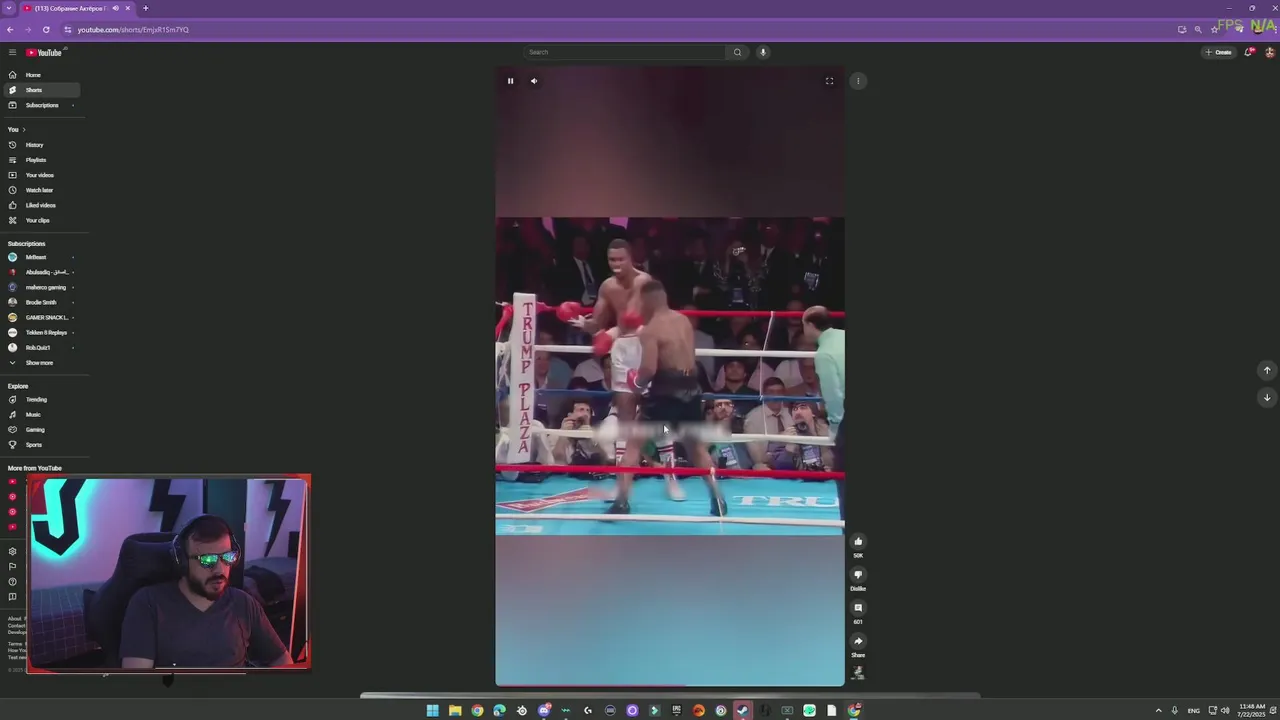Open Shorts in the sidebar
Viewport: 1280px width, 720px height.
tap(40, 90)
